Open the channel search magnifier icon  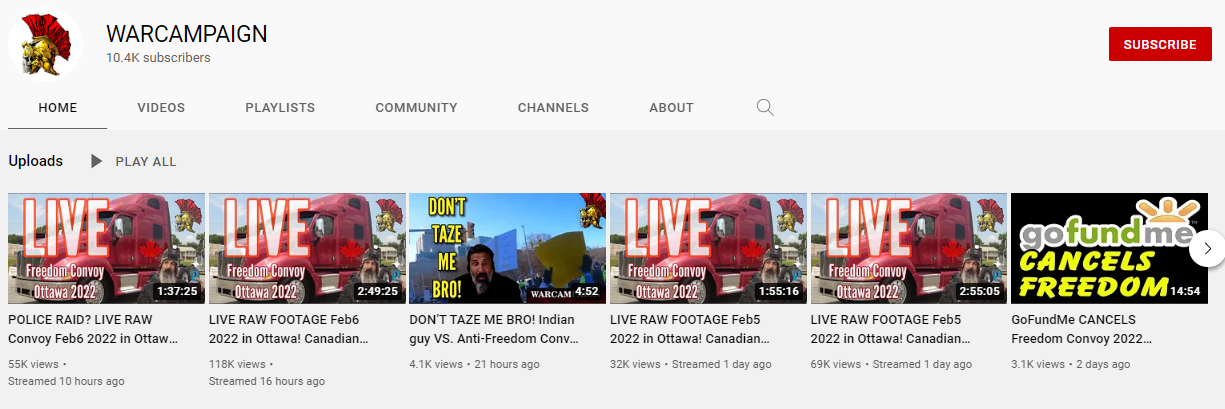click(765, 107)
